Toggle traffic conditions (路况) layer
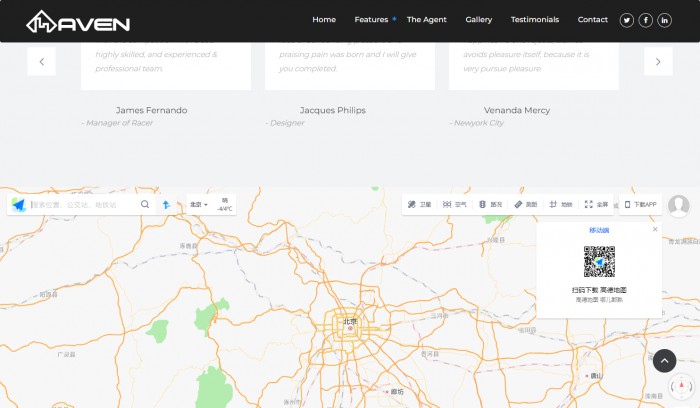 (x=490, y=204)
